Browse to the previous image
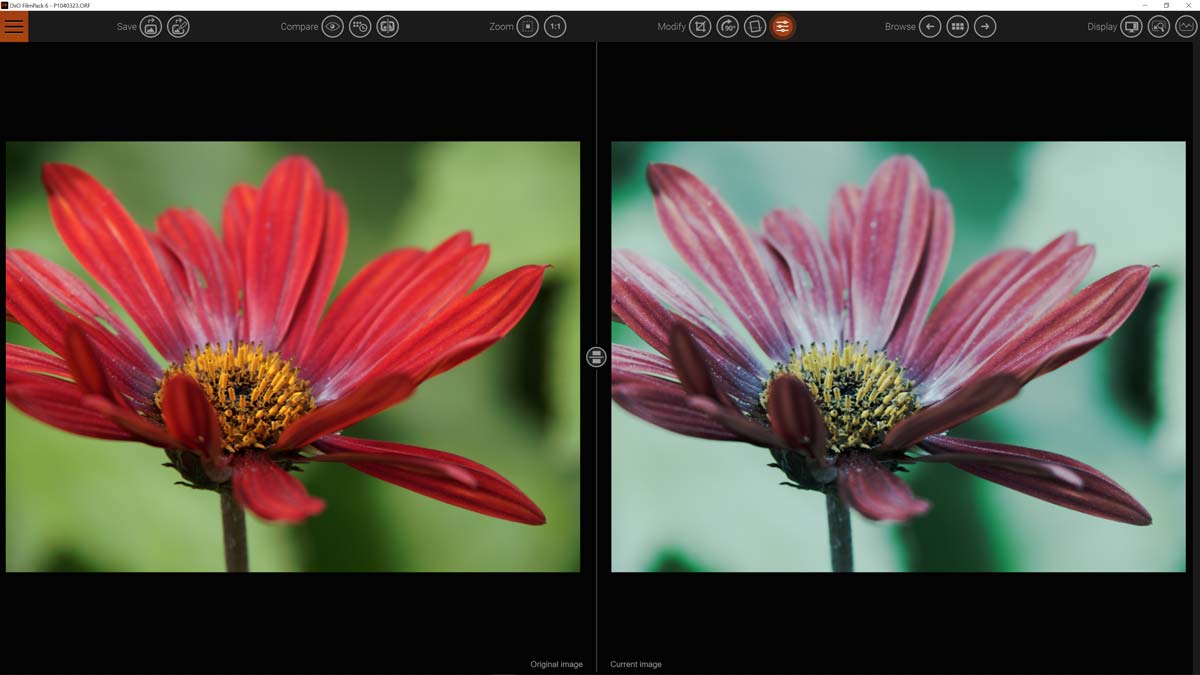The height and width of the screenshot is (675, 1200). point(930,26)
